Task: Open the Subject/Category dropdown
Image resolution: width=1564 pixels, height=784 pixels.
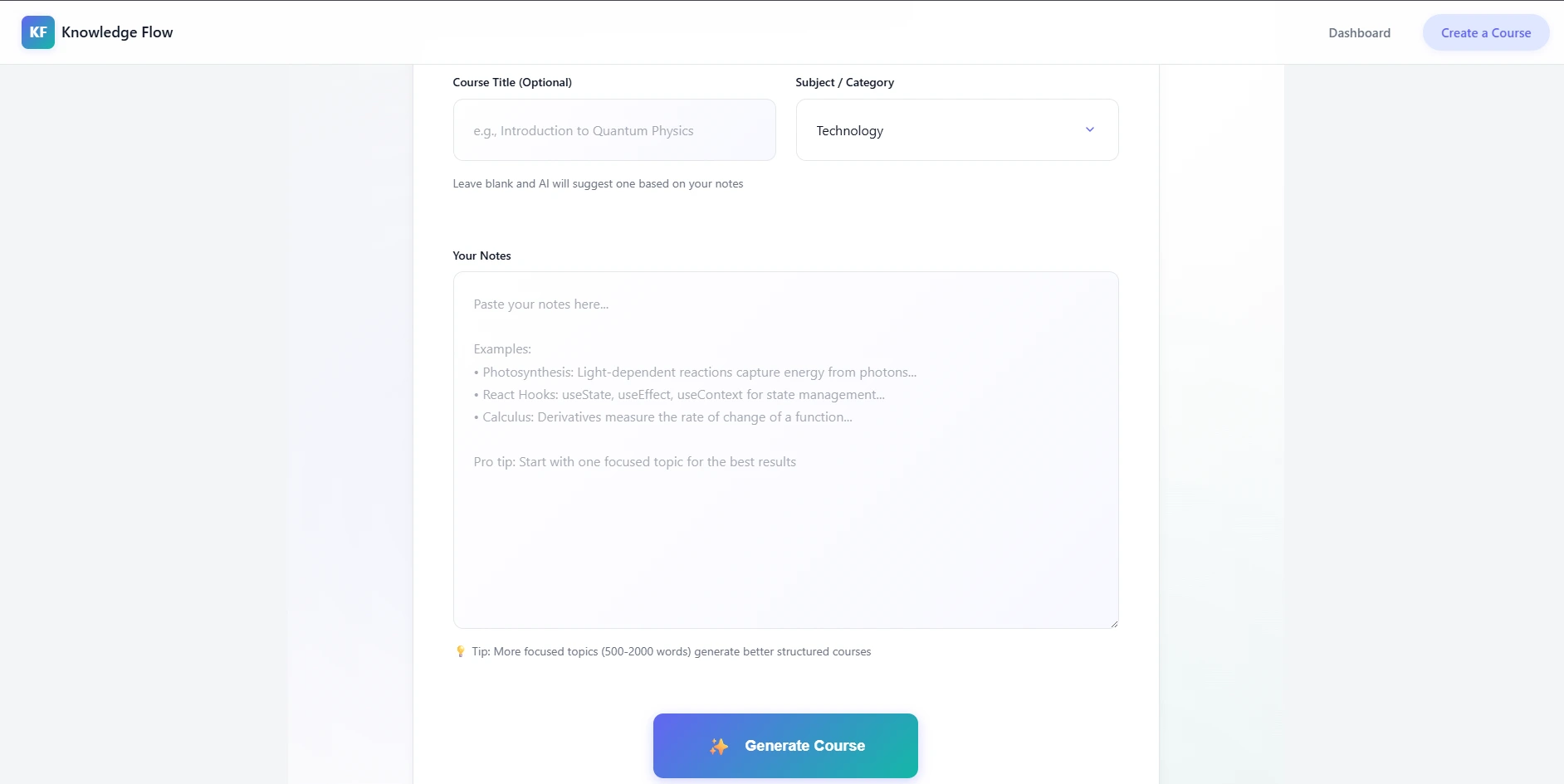Action: pos(956,129)
